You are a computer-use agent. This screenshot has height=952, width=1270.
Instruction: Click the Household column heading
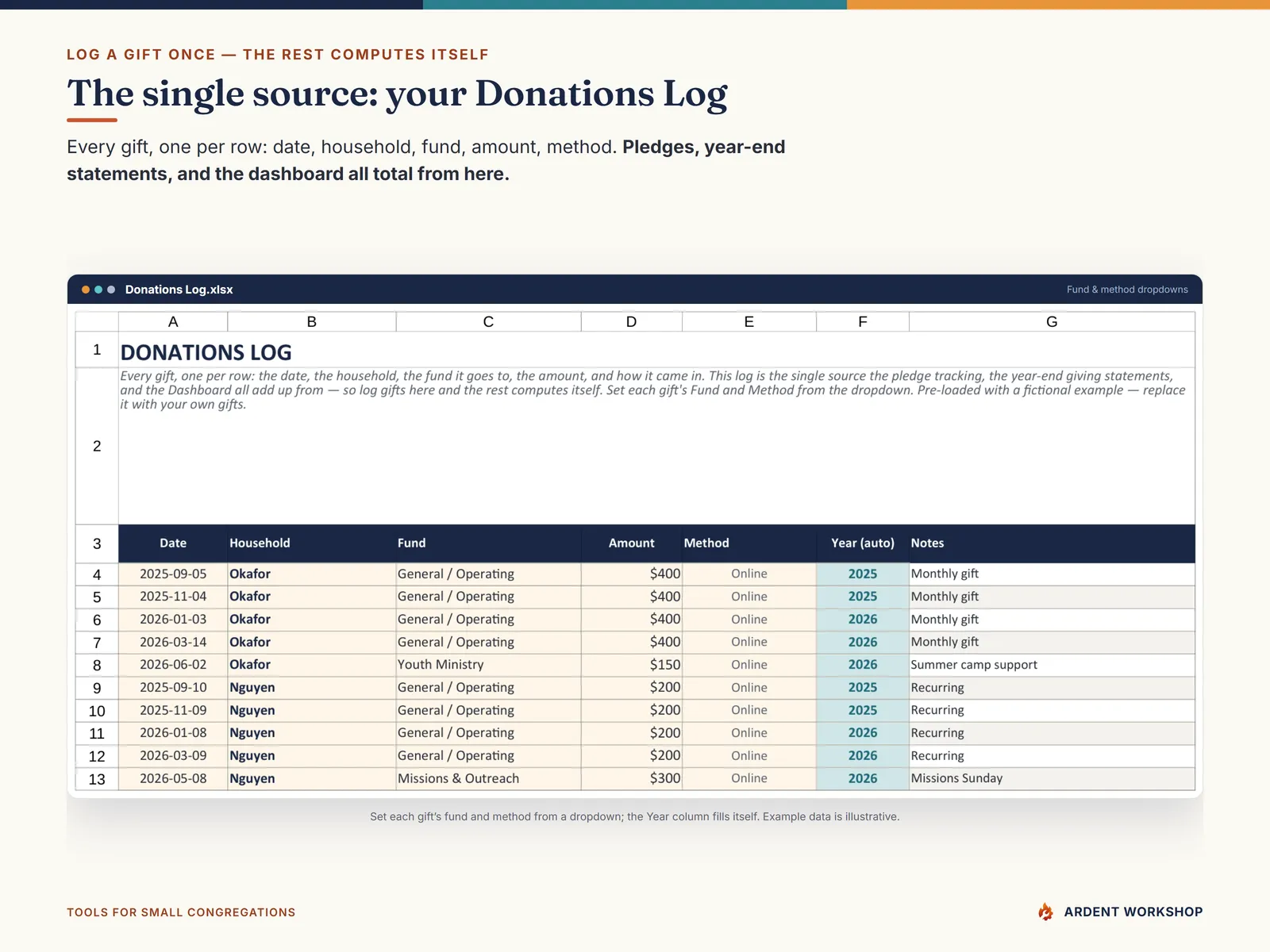pos(312,543)
